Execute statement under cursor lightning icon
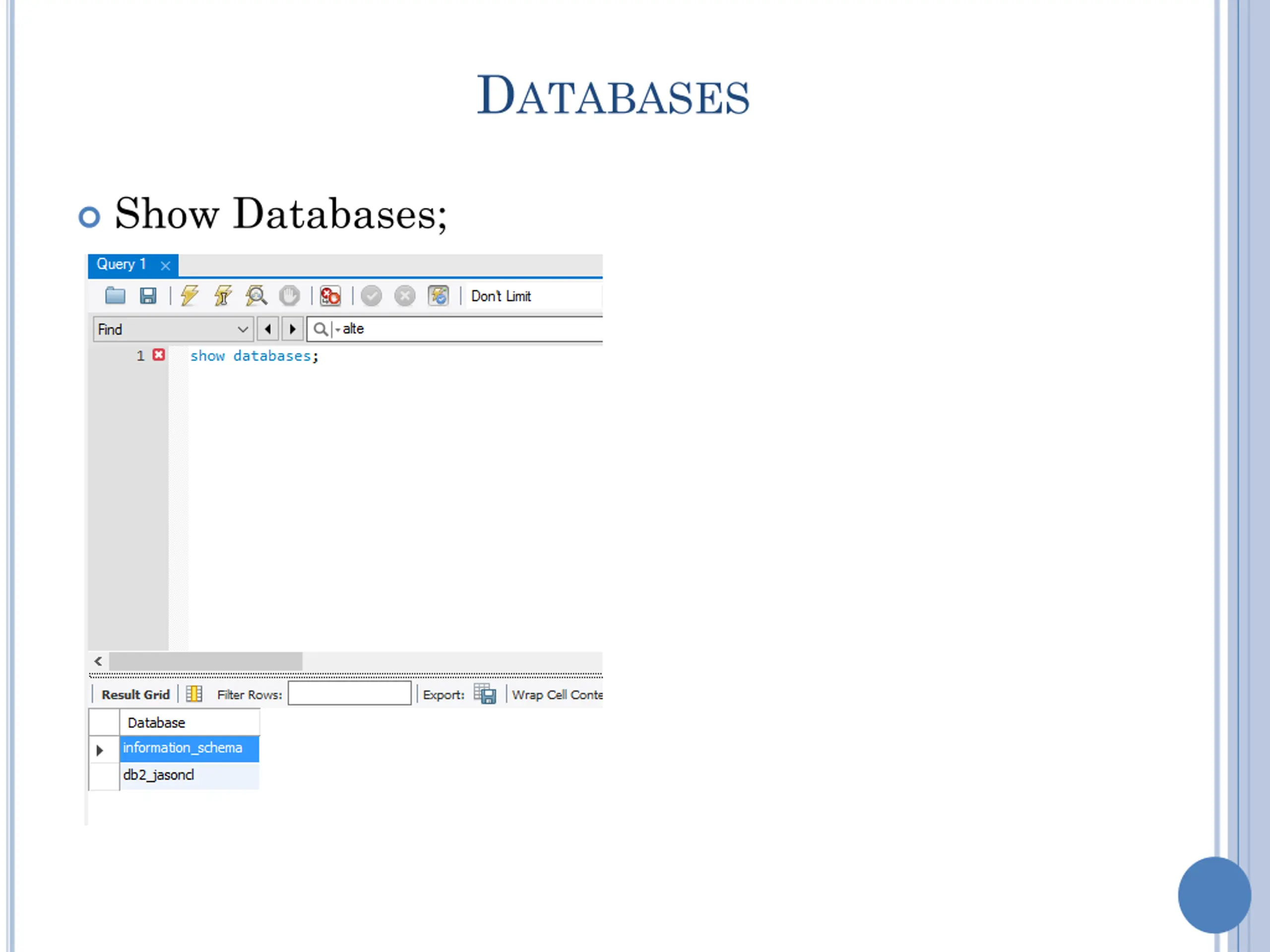The width and height of the screenshot is (1270, 952). click(223, 296)
